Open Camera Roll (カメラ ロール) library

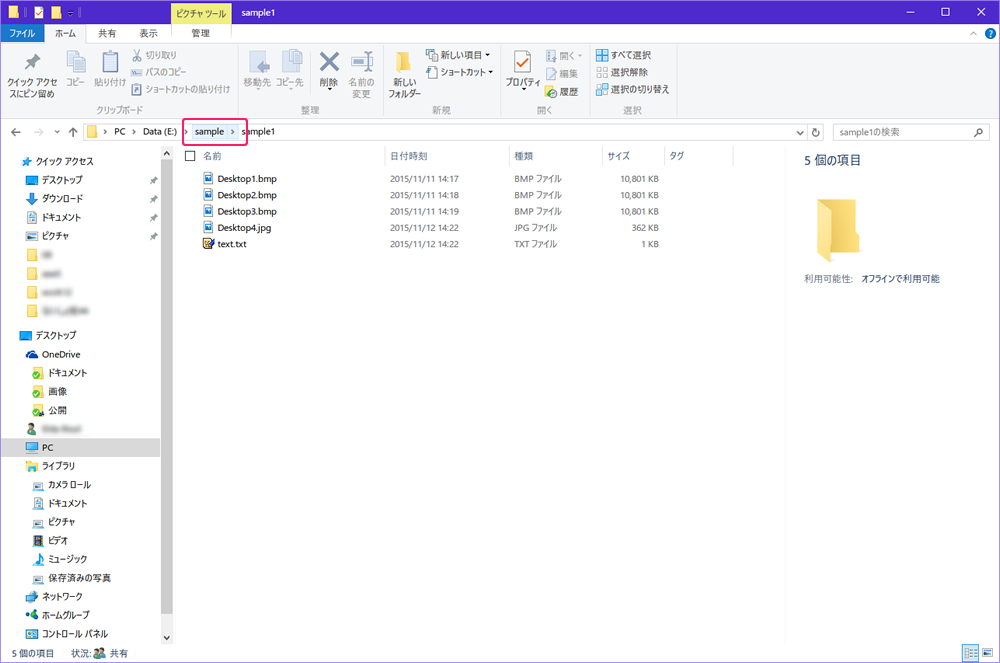pyautogui.click(x=69, y=484)
